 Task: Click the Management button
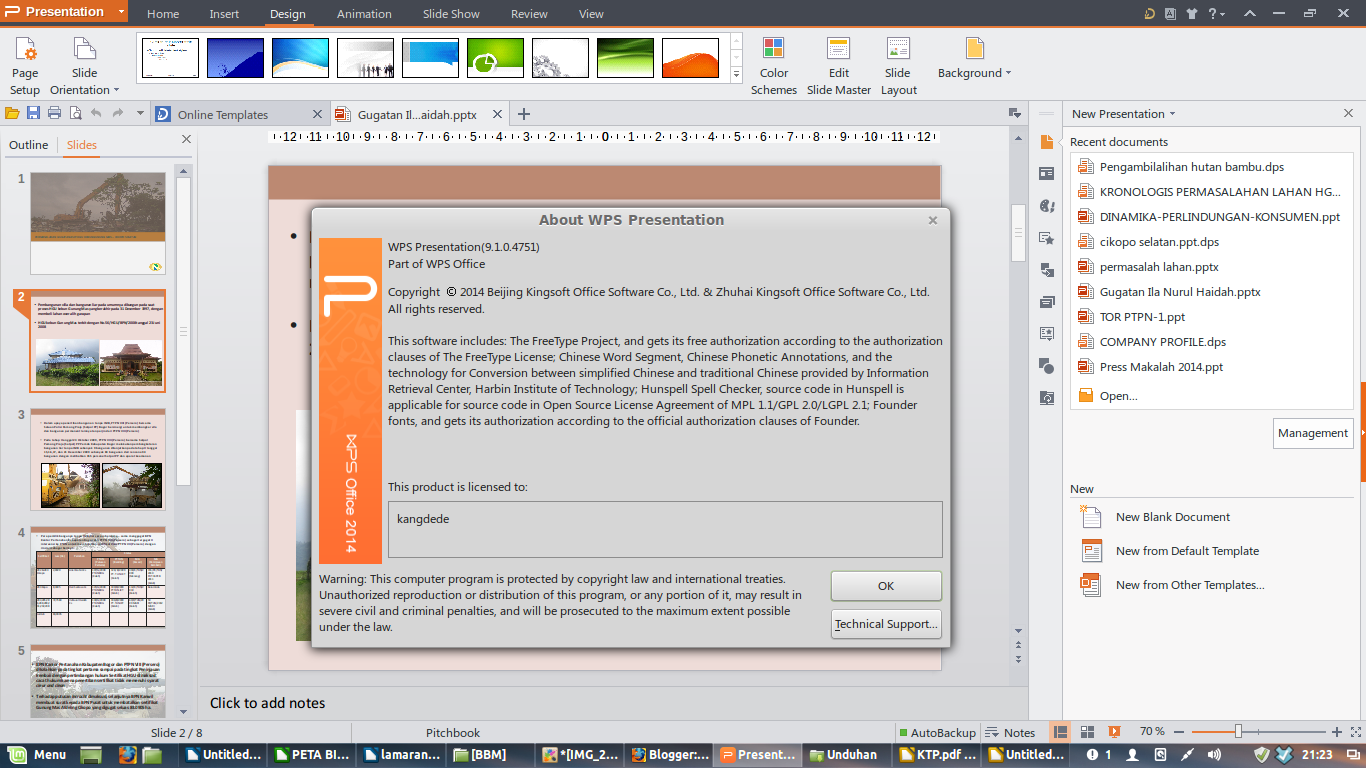click(1313, 433)
